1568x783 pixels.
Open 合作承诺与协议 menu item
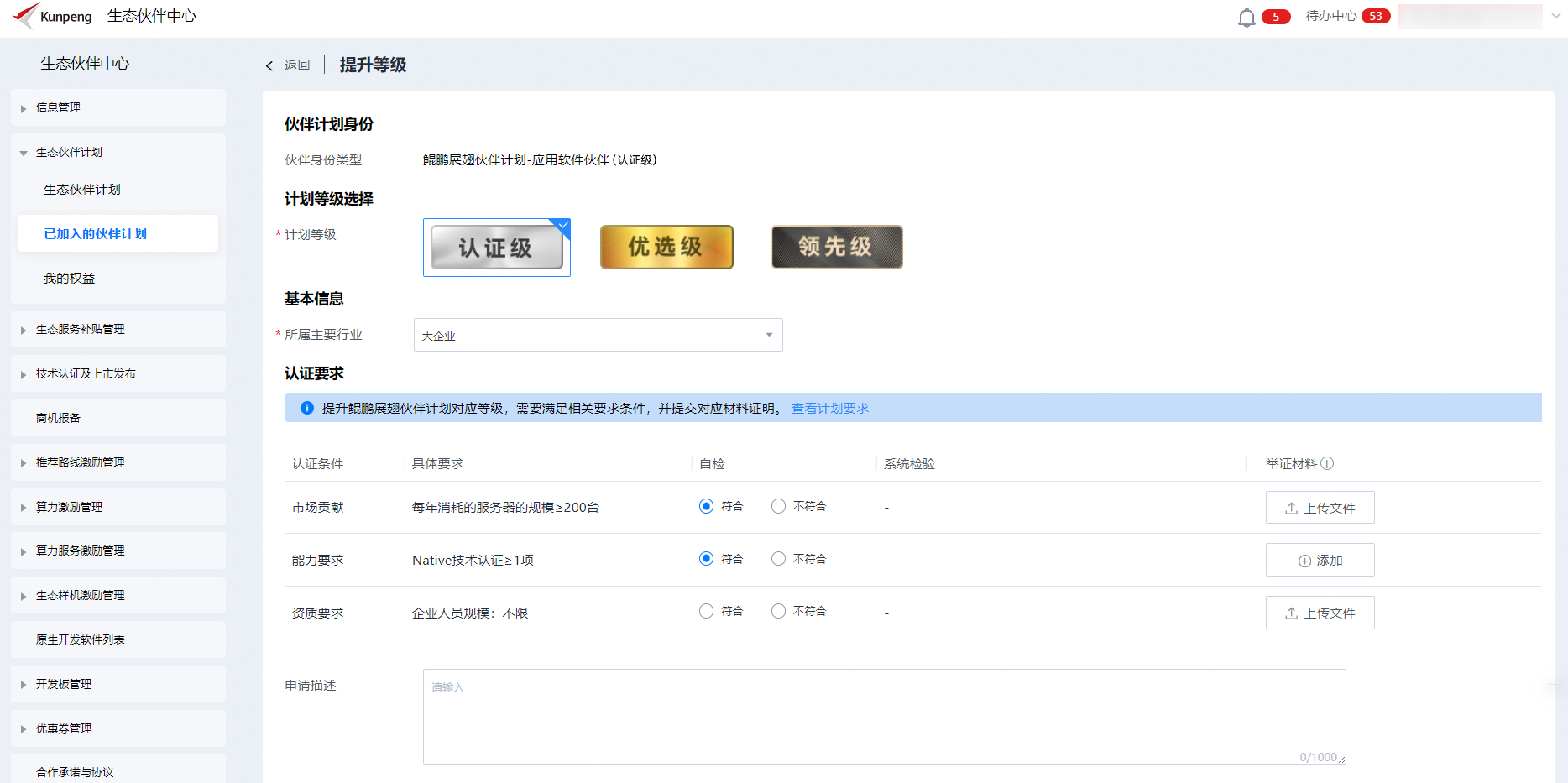pos(118,769)
